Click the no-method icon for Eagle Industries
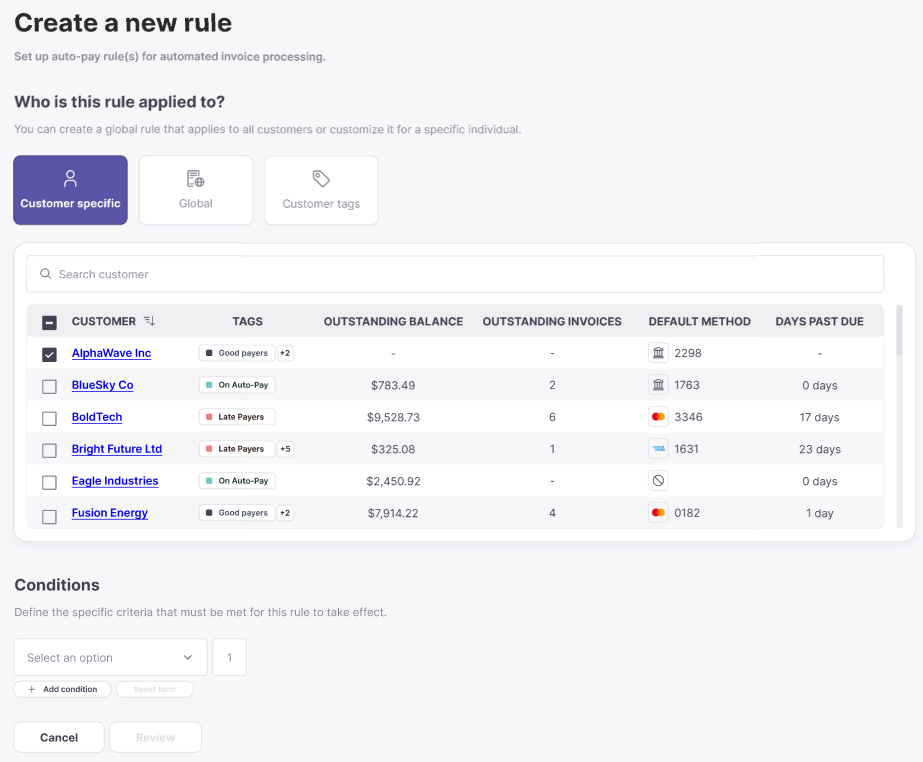 pyautogui.click(x=658, y=481)
